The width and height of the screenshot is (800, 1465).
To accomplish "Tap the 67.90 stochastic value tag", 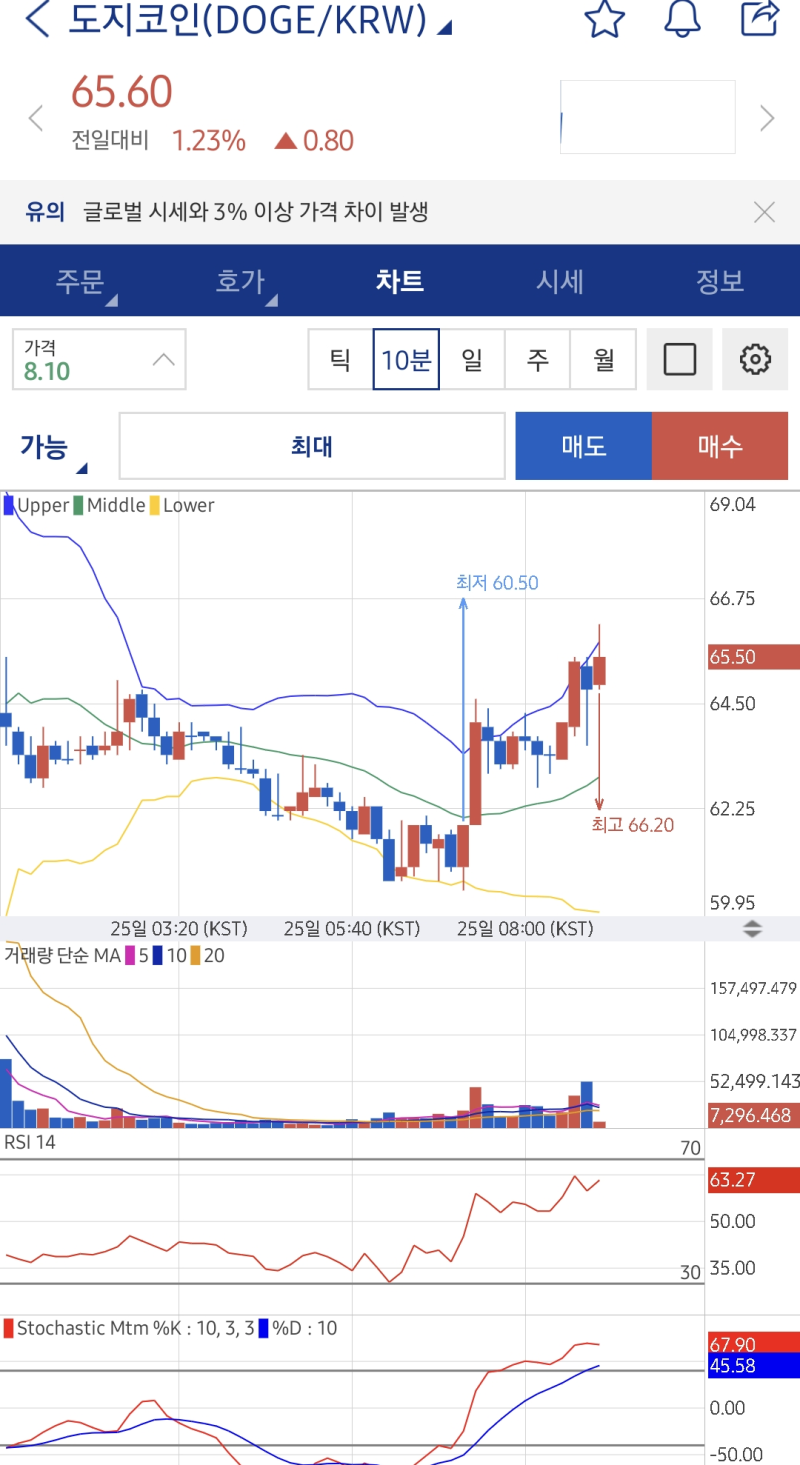I will tap(753, 1343).
